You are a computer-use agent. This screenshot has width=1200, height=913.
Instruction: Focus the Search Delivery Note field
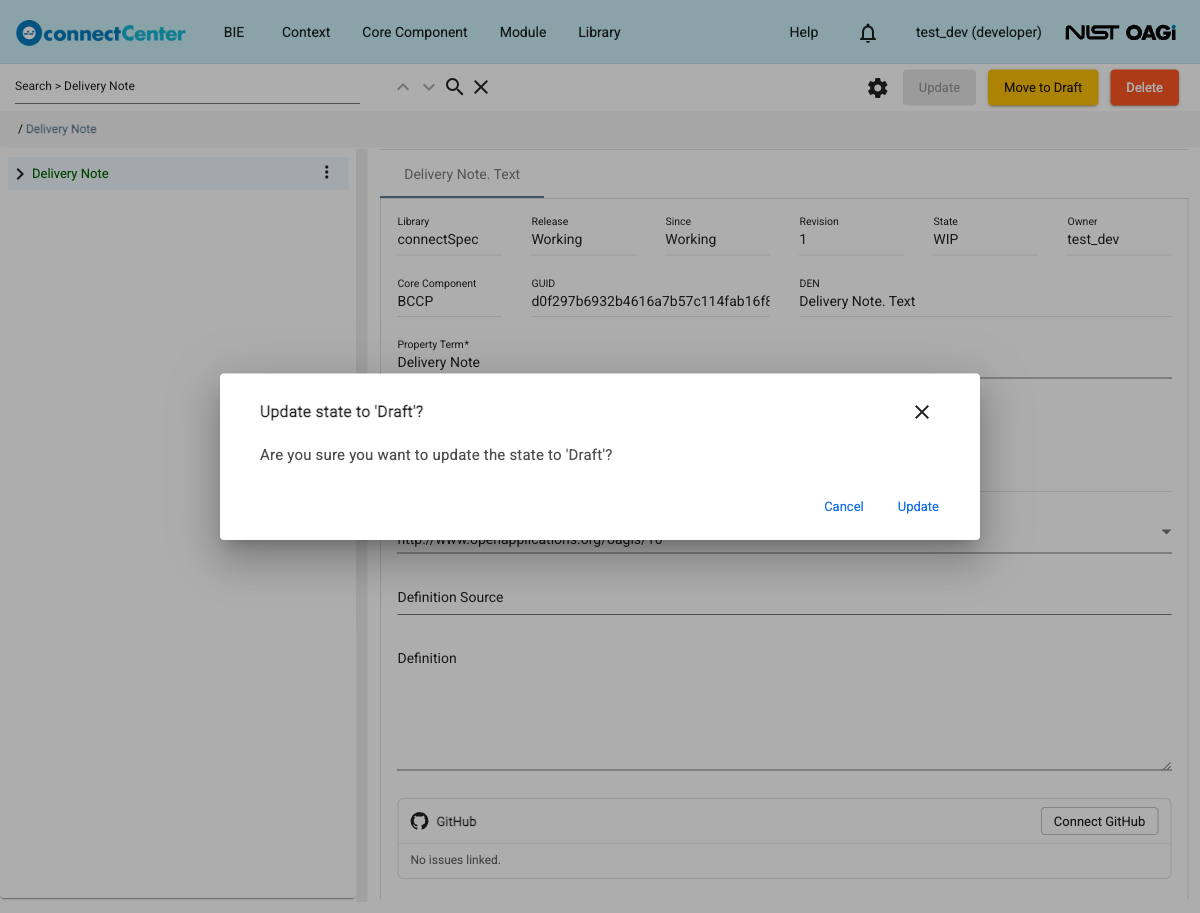(187, 86)
